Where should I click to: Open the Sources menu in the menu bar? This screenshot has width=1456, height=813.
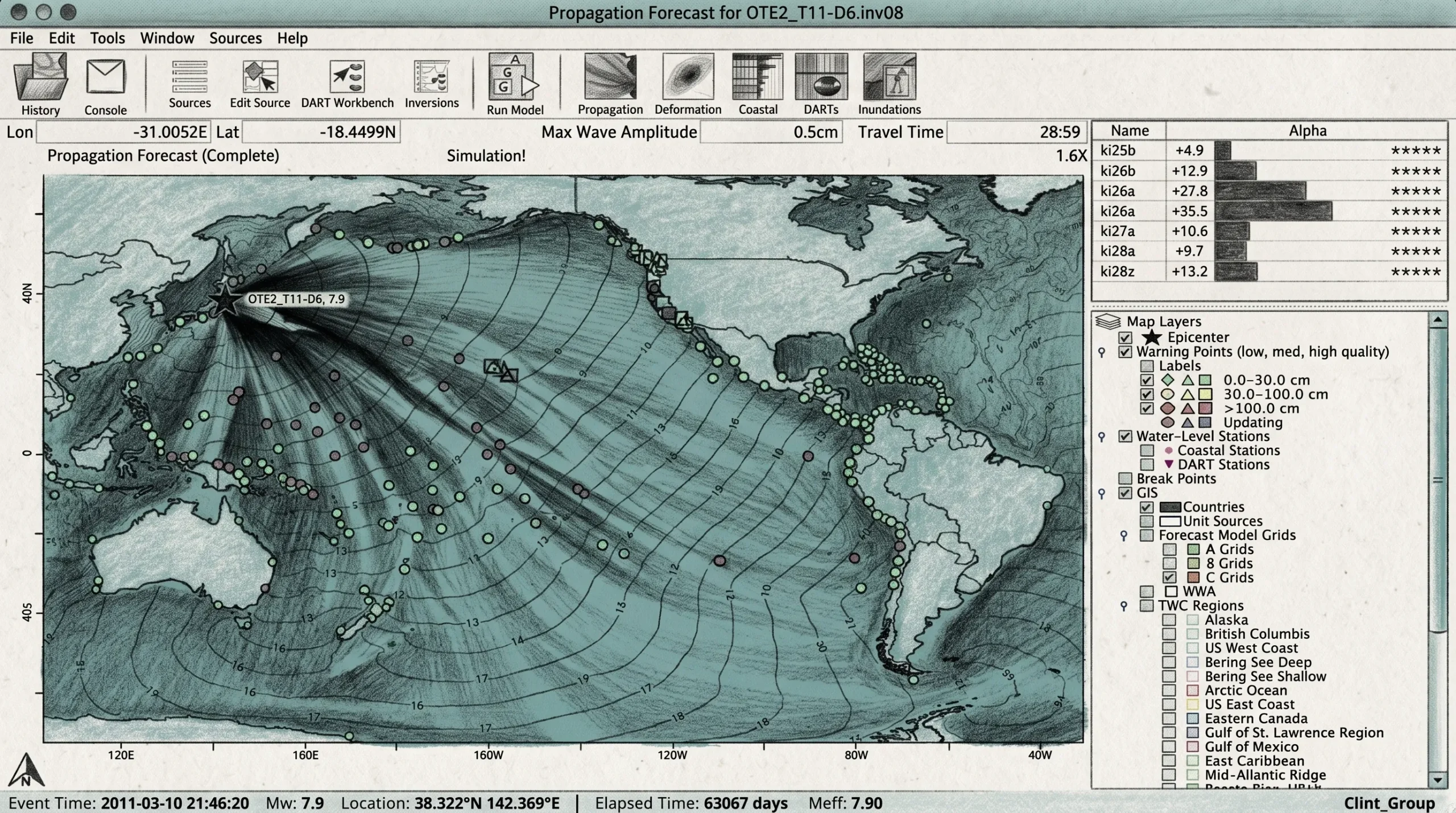pos(235,38)
